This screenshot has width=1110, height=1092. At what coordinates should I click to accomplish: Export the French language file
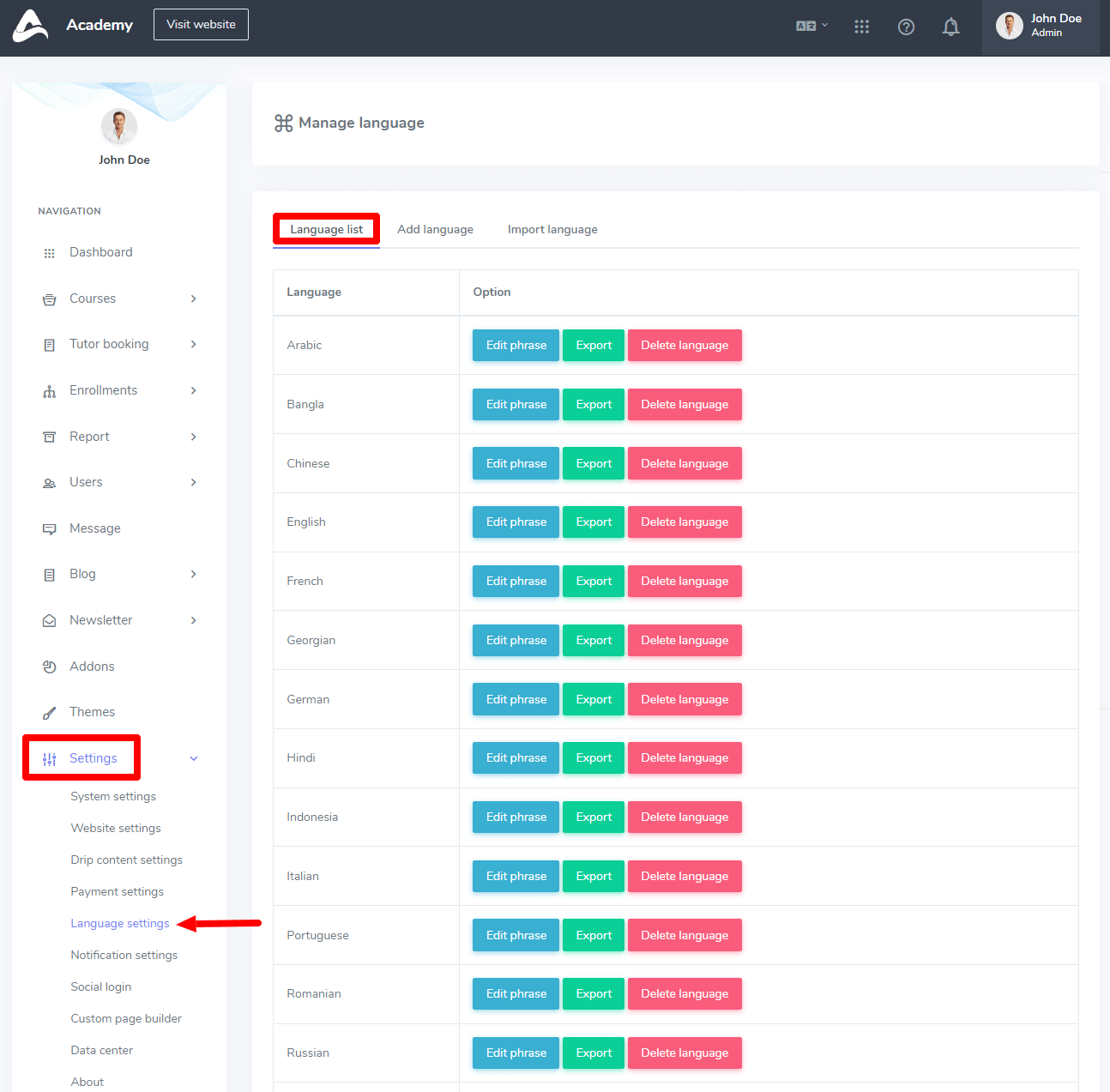[594, 581]
